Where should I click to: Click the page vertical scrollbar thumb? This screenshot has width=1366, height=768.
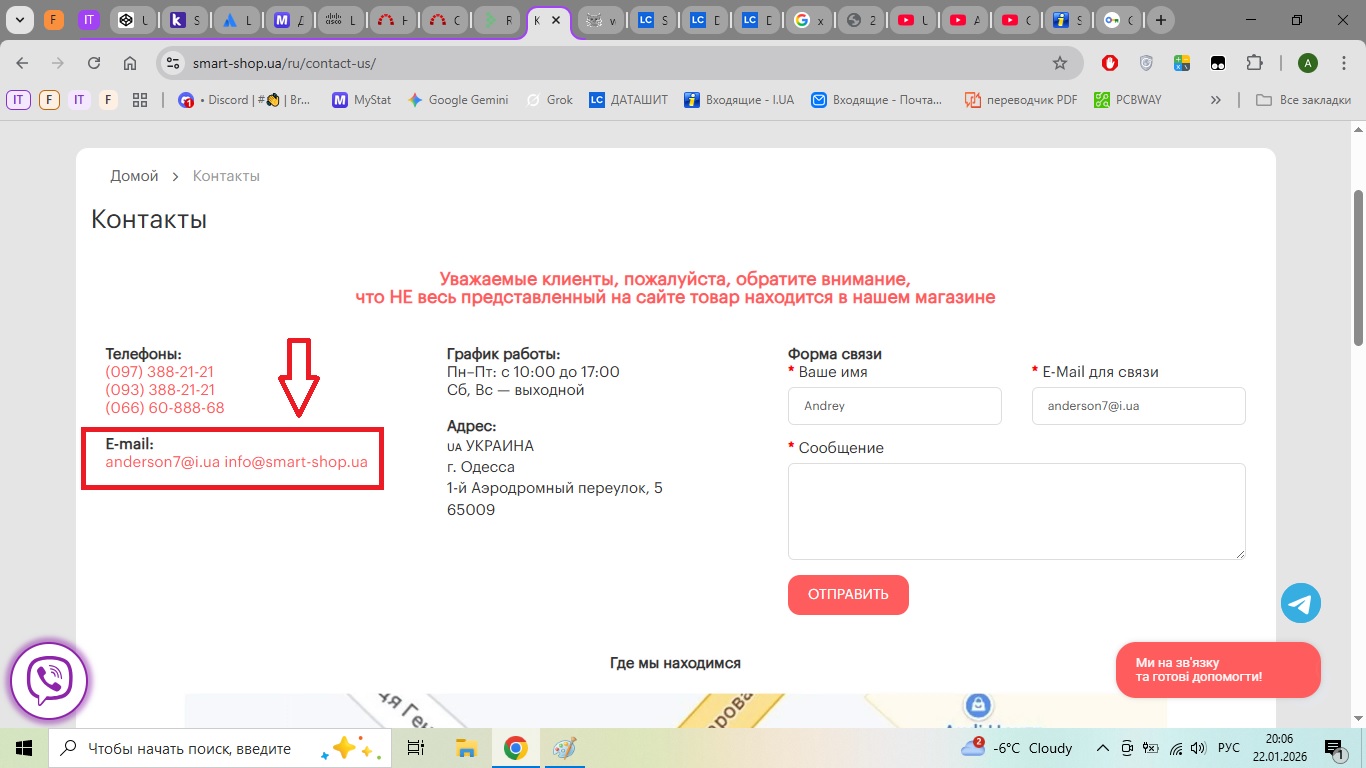point(1357,268)
